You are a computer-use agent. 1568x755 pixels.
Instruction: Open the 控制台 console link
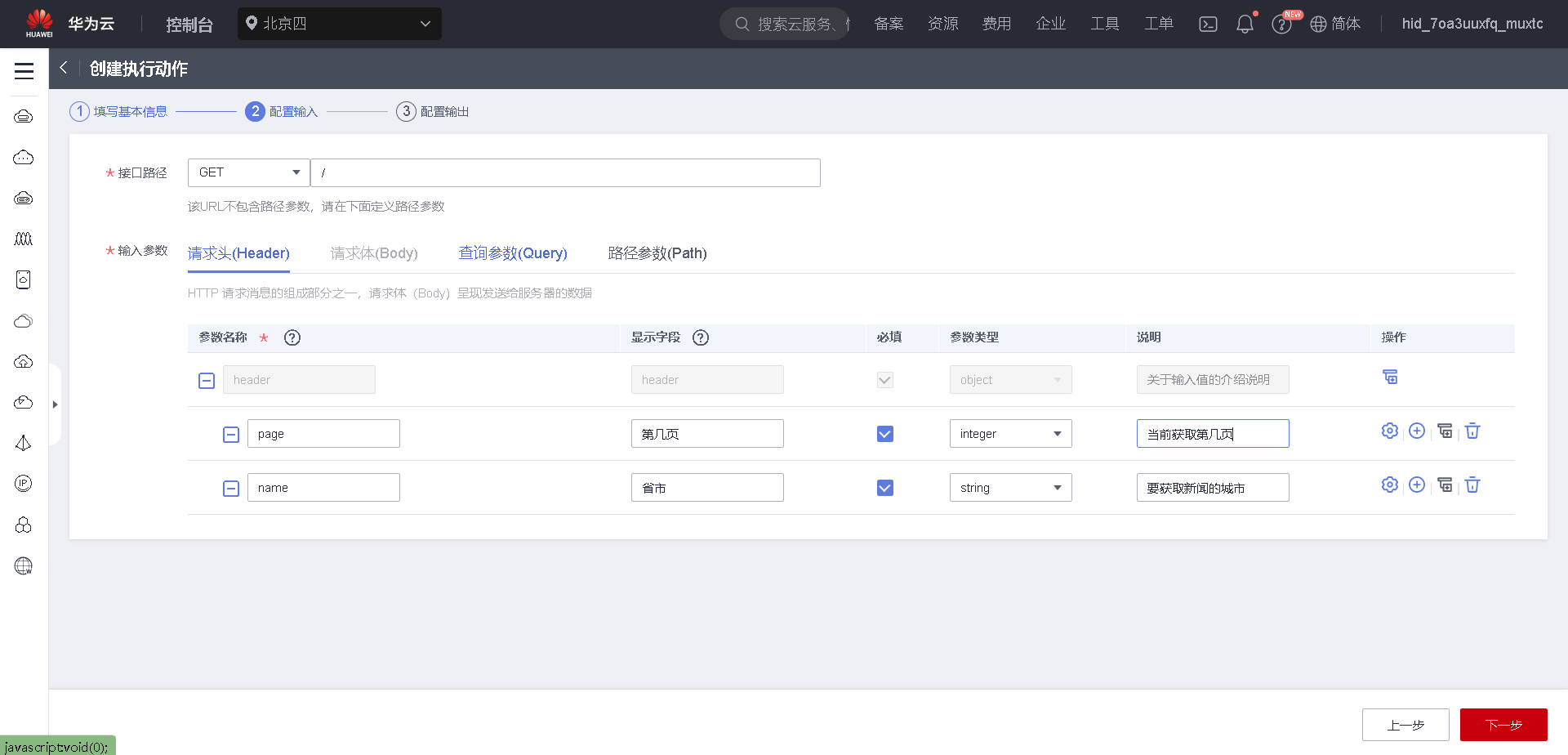pos(189,25)
